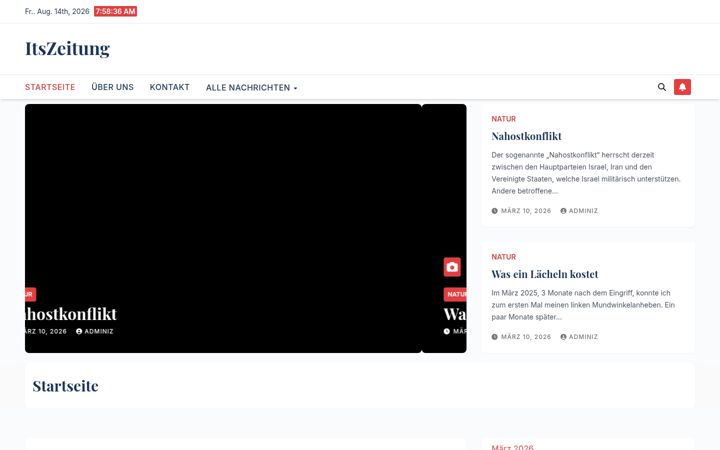Viewport: 720px width, 450px height.
Task: Click Natur category above Was ein Lächeln kostet
Action: [504, 257]
